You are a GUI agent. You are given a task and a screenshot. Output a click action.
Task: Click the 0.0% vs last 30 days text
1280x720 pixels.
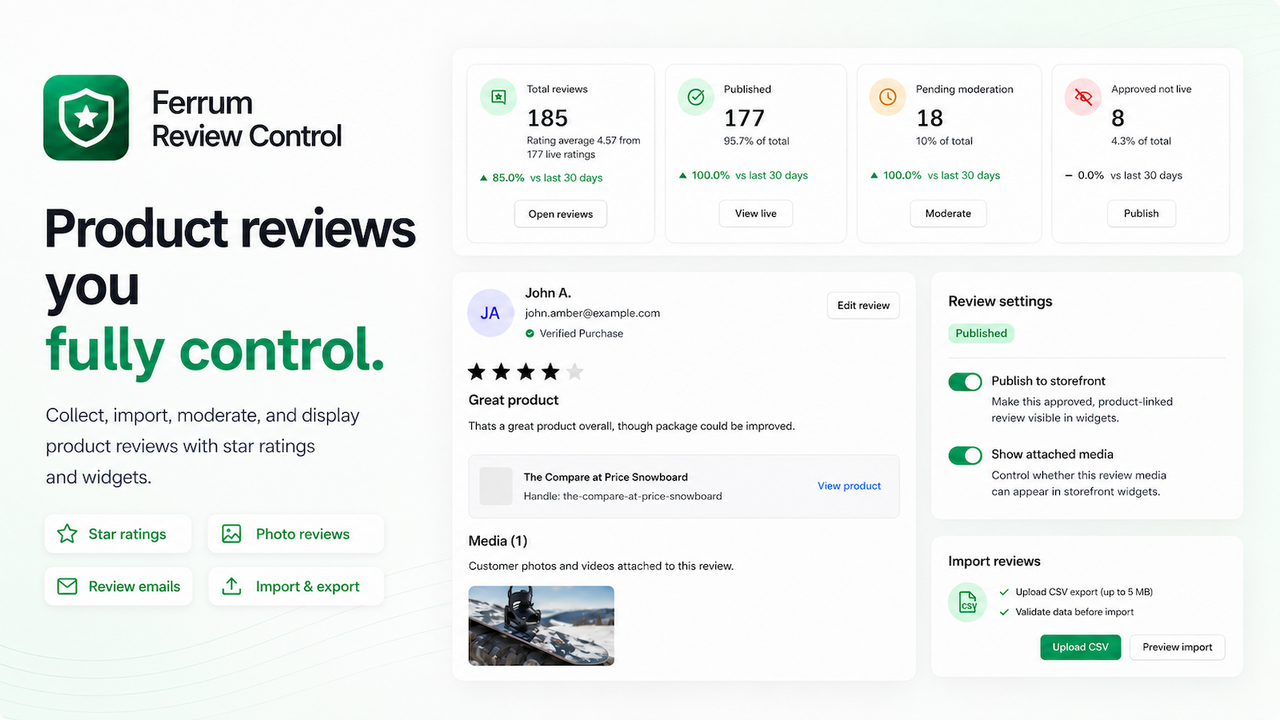1129,175
